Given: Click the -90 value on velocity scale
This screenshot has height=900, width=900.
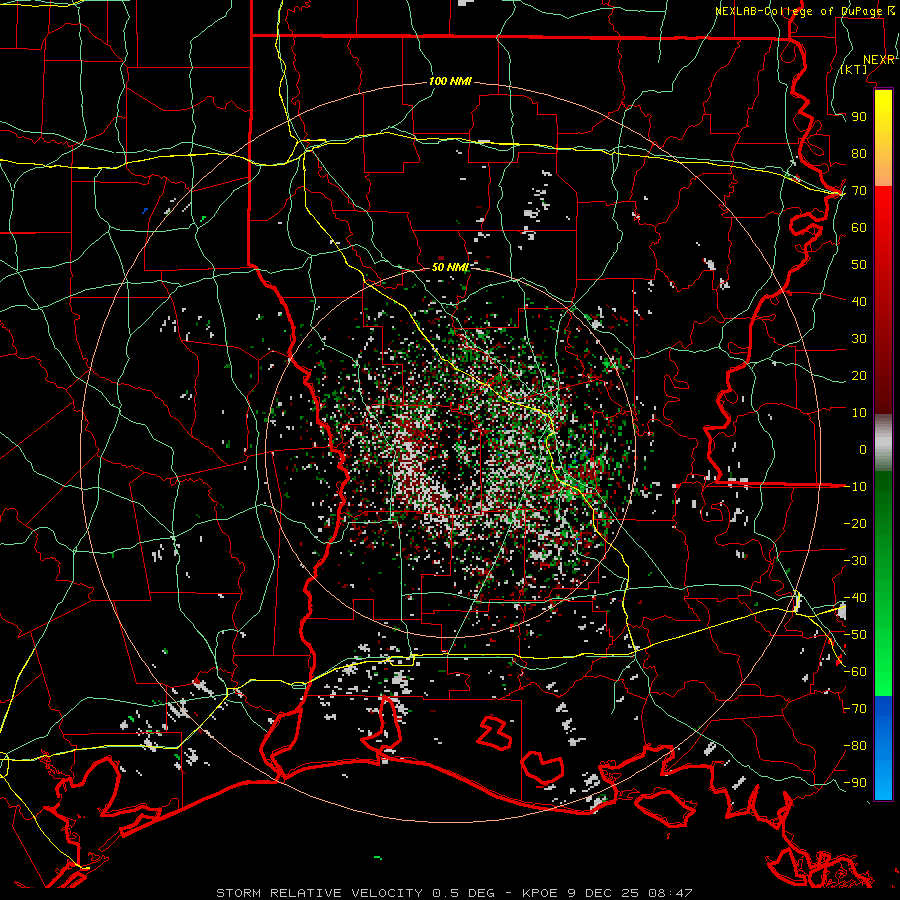Looking at the screenshot, I should [x=855, y=783].
